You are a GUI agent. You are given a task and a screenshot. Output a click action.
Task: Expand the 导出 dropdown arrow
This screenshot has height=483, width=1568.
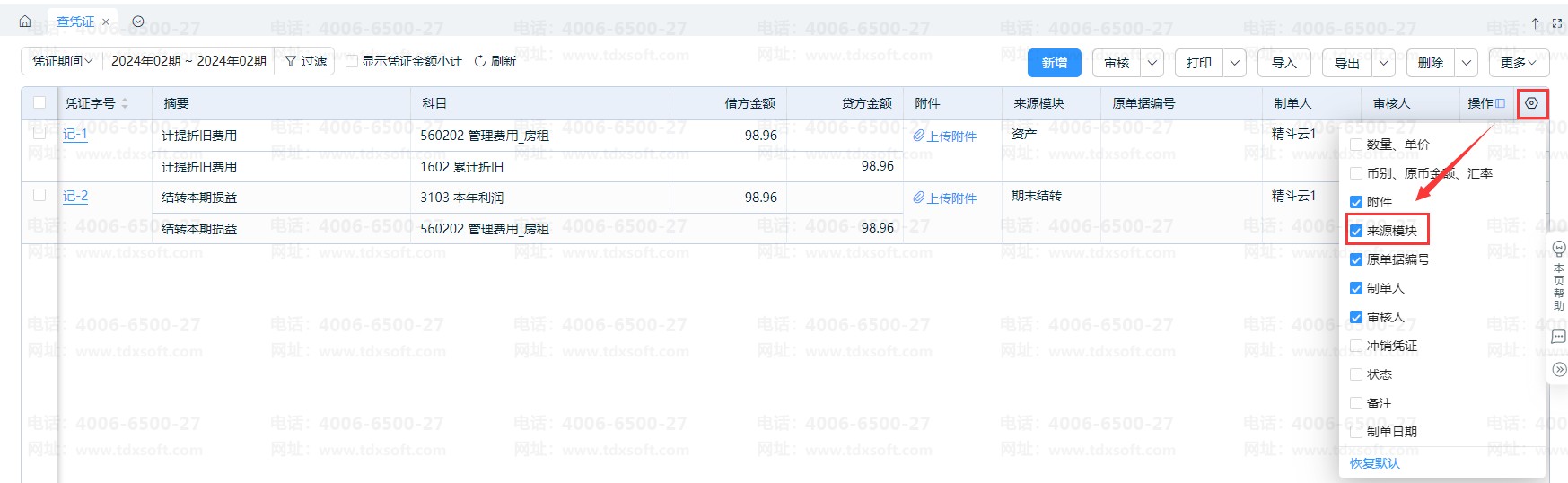coord(1384,63)
